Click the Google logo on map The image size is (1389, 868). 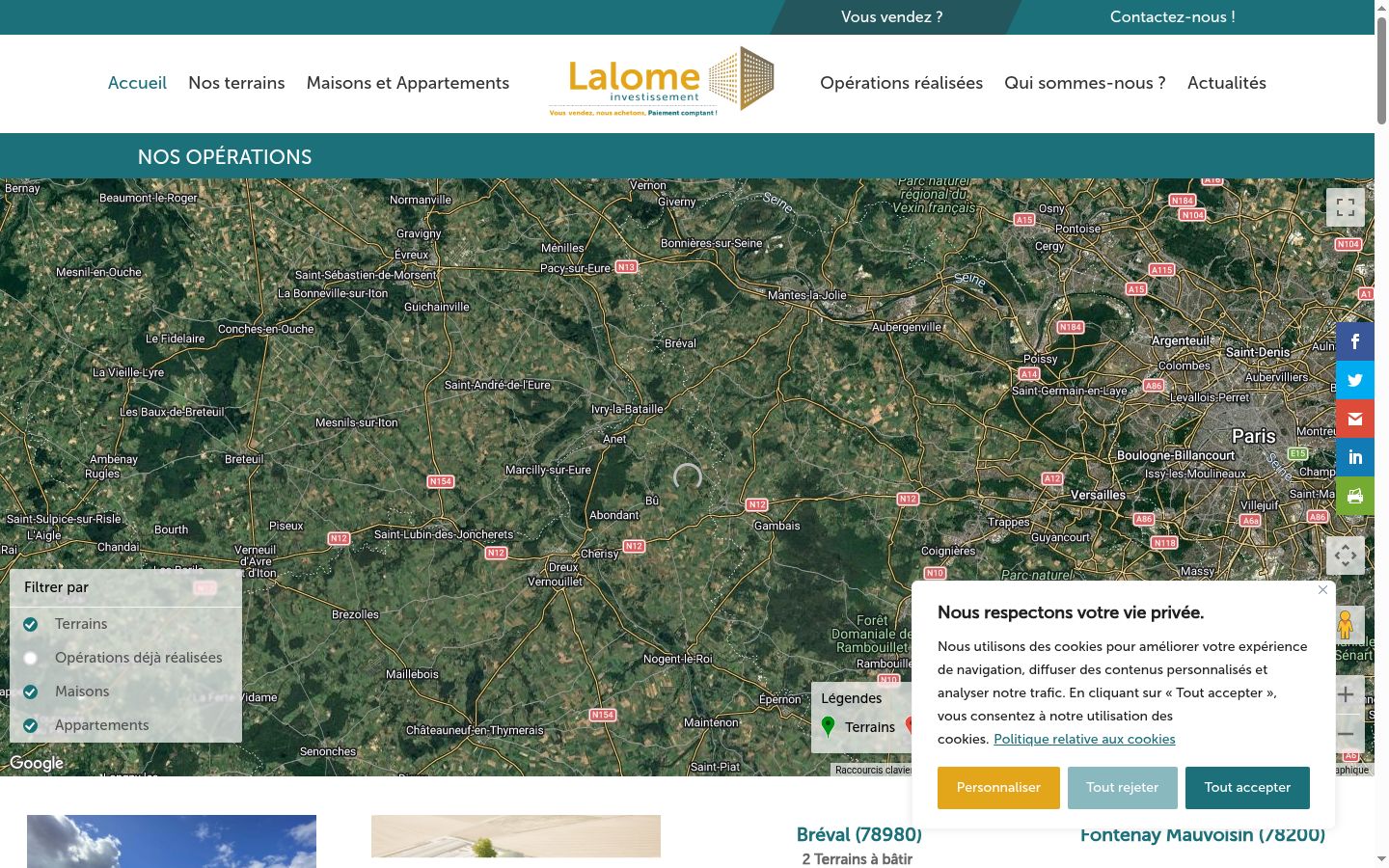[x=37, y=763]
